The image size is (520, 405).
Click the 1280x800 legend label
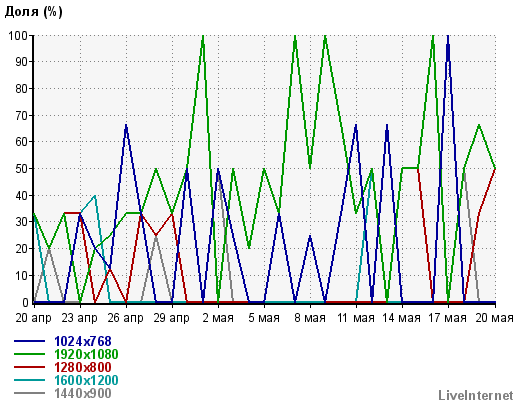[83, 367]
